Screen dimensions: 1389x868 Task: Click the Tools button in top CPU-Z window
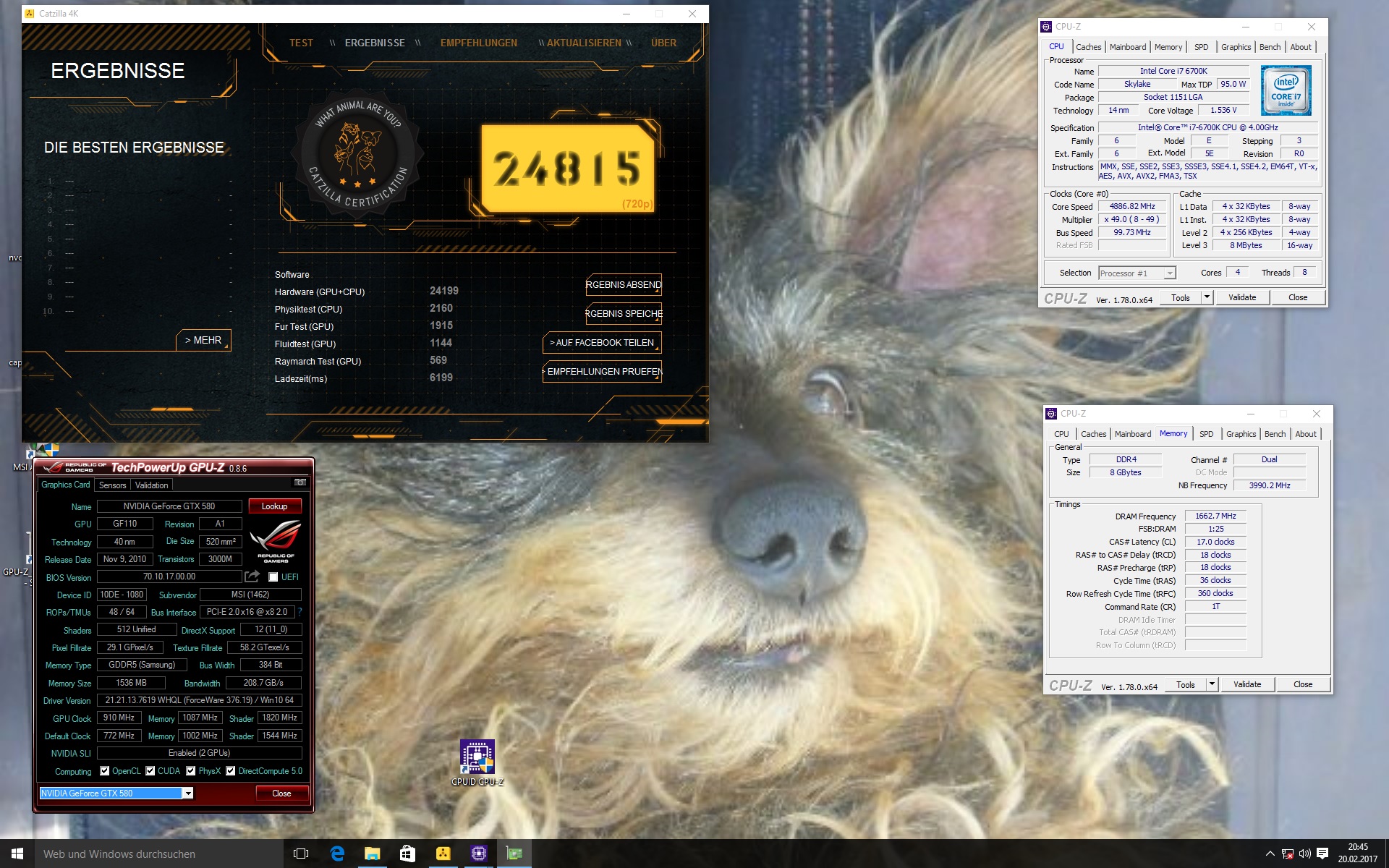point(1181,297)
